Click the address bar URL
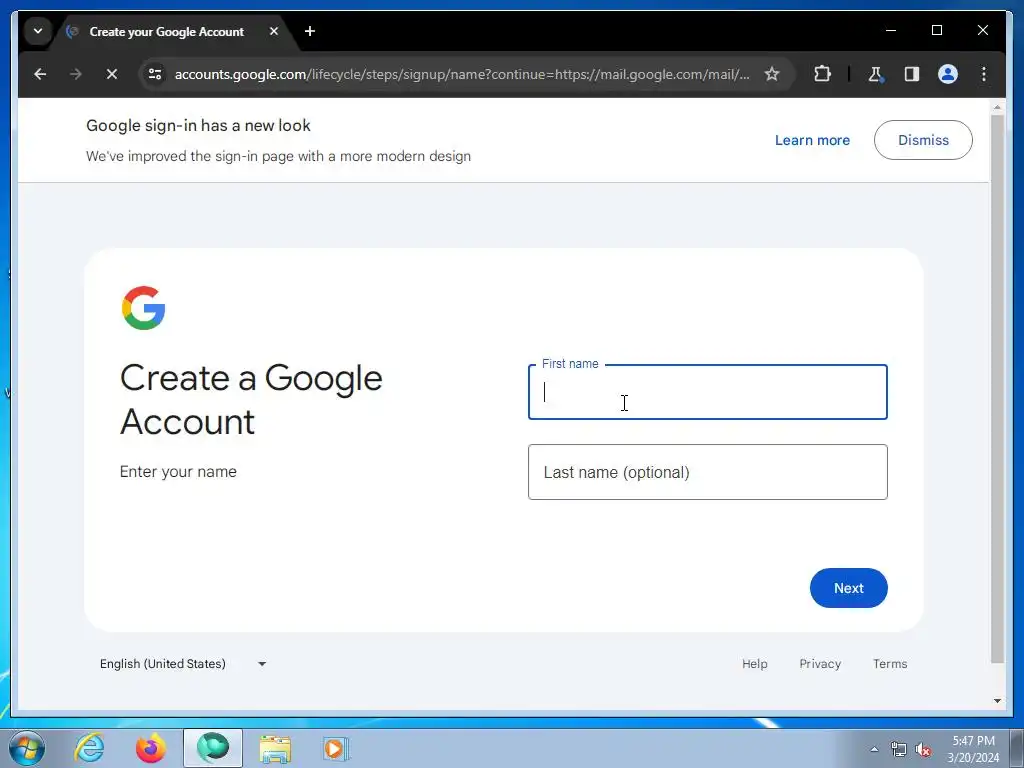Screen dimensions: 1024x768 (x=462, y=74)
